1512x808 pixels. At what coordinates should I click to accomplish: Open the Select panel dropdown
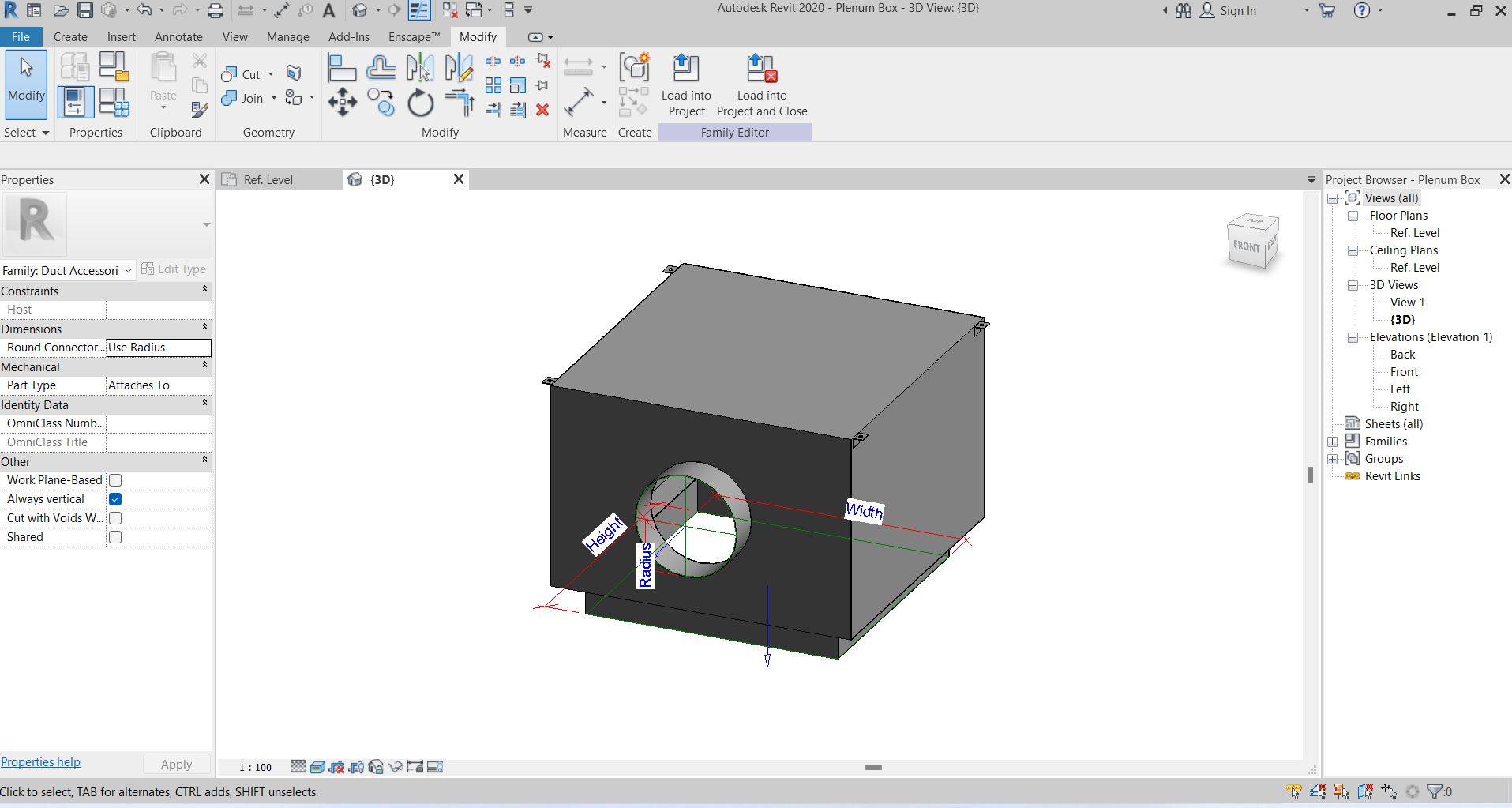click(27, 133)
